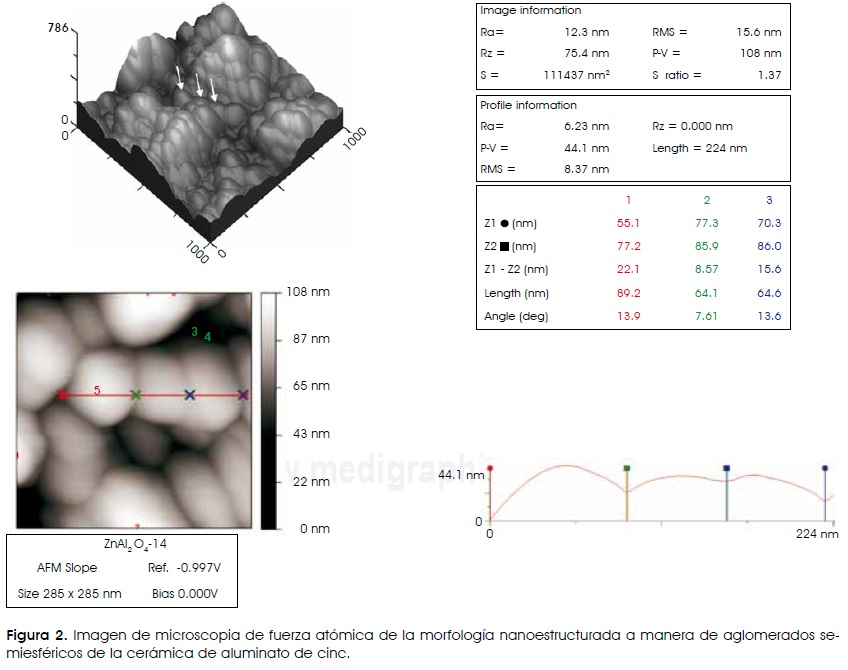Click the purple X marker at the line's right end

[x=243, y=395]
